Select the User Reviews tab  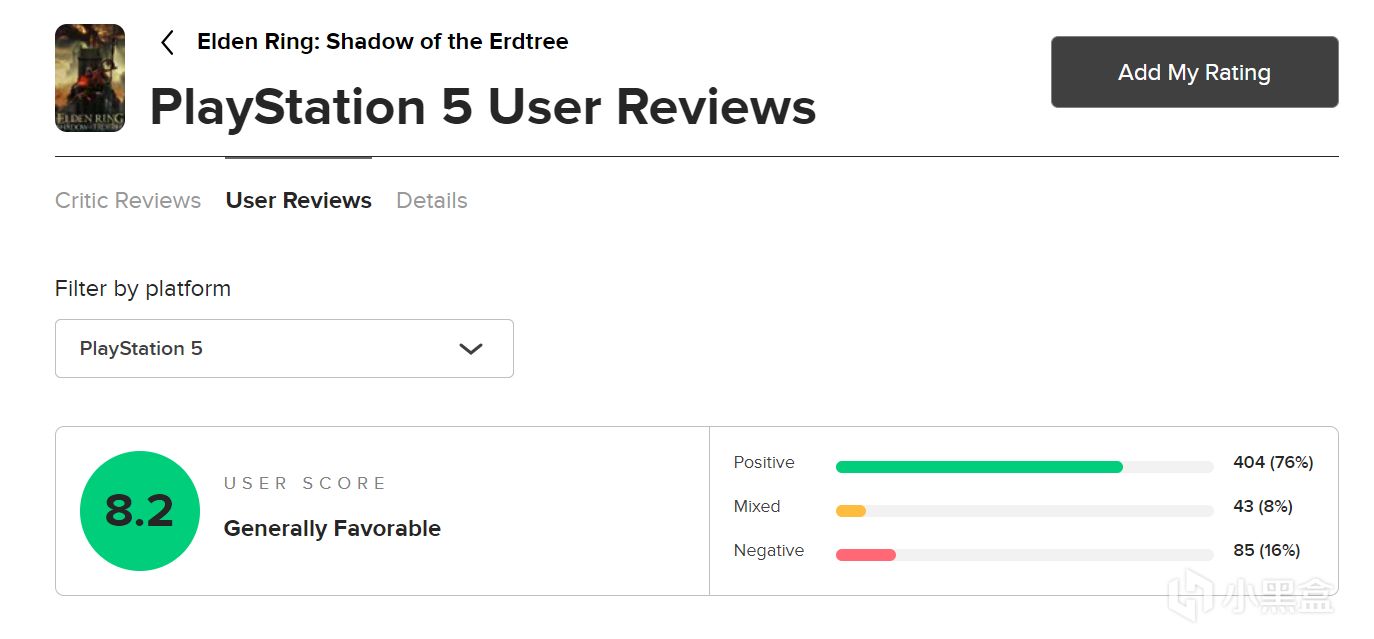click(x=299, y=200)
